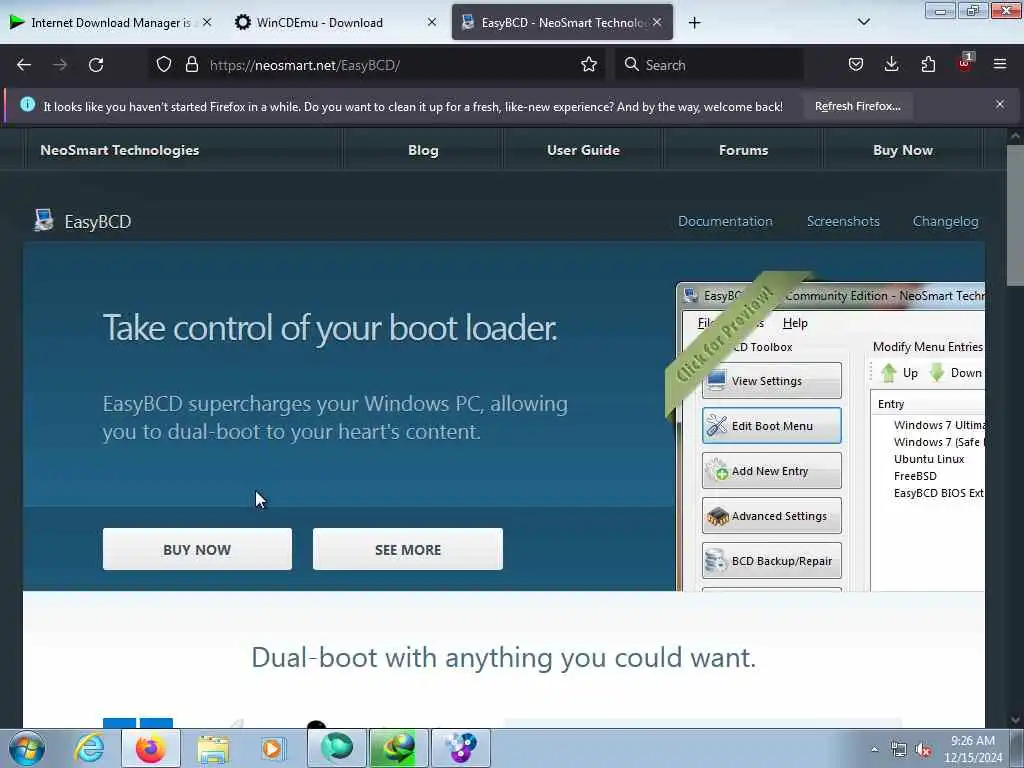Image resolution: width=1024 pixels, height=768 pixels.
Task: Switch to Internet Download Manager tab
Action: pos(111,22)
